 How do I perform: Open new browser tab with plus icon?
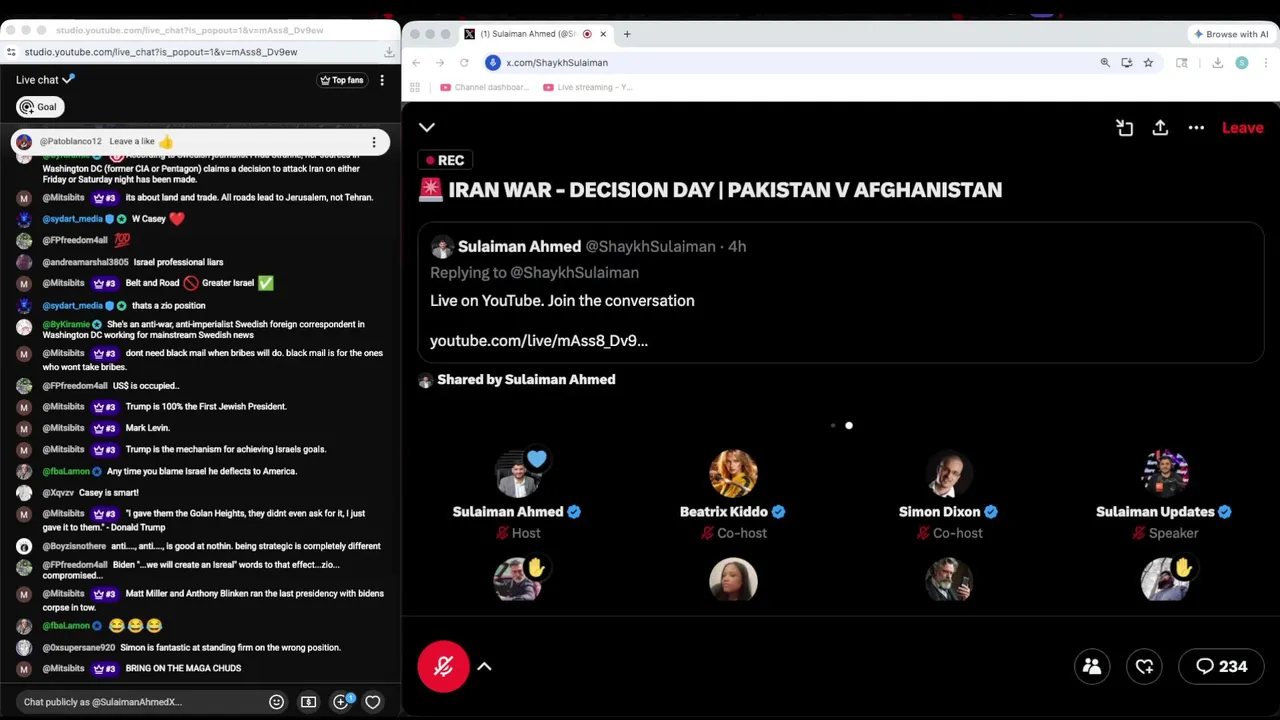click(627, 34)
